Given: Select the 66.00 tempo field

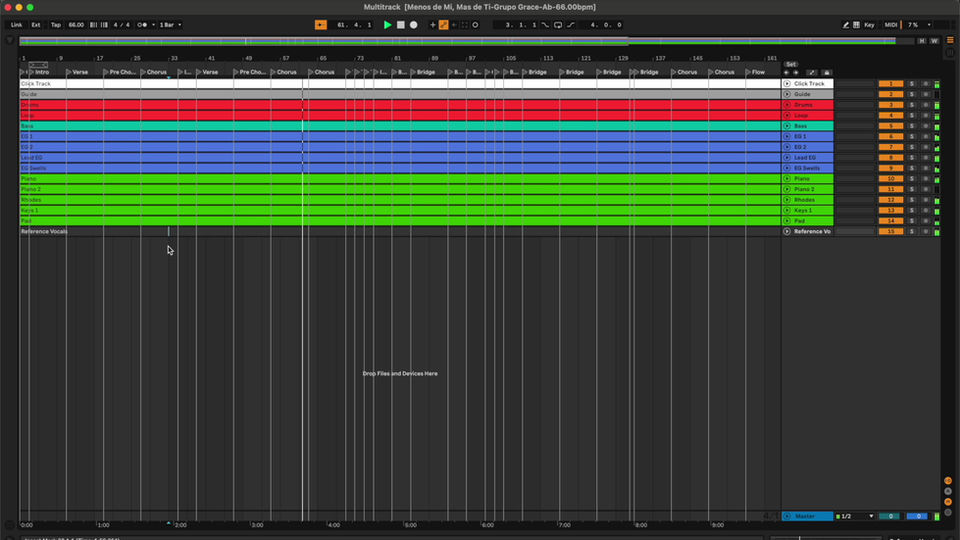Looking at the screenshot, I should 76,25.
